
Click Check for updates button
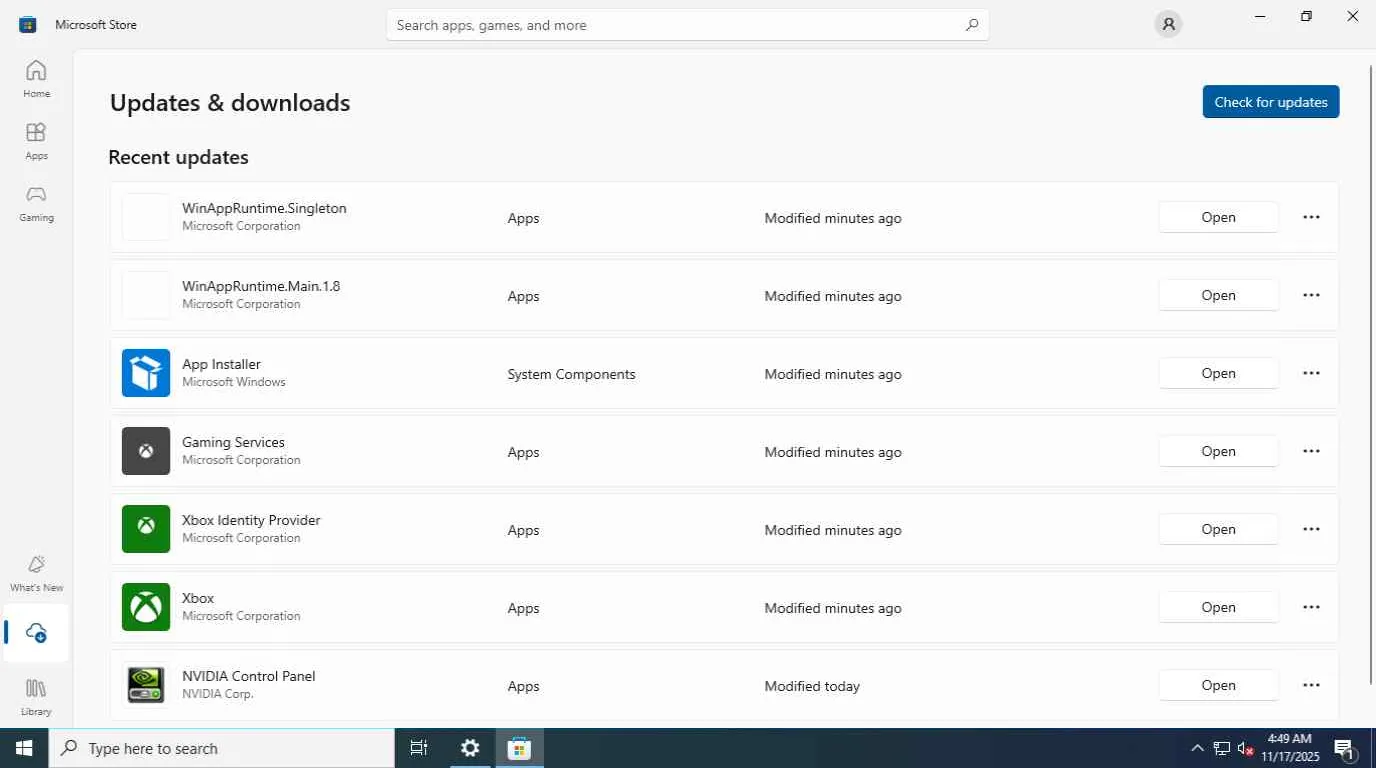tap(1270, 102)
